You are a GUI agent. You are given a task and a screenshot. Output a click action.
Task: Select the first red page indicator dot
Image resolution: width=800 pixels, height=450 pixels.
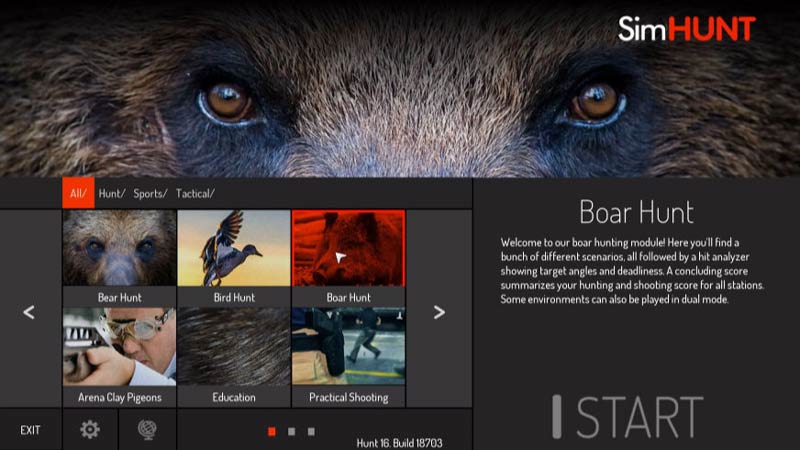272,432
